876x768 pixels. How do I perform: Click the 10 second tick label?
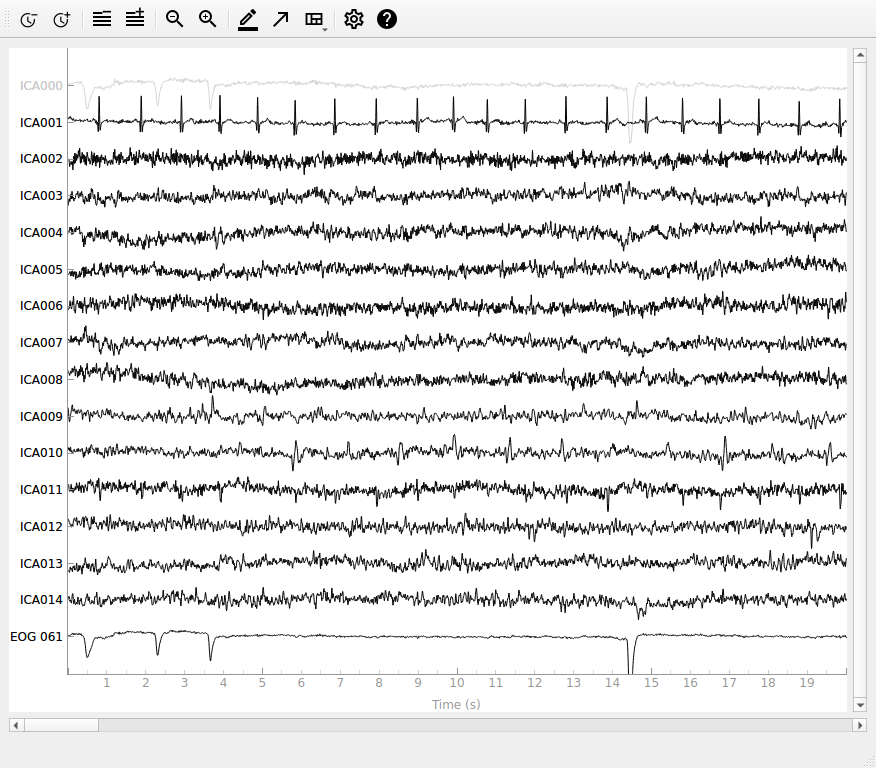[457, 683]
